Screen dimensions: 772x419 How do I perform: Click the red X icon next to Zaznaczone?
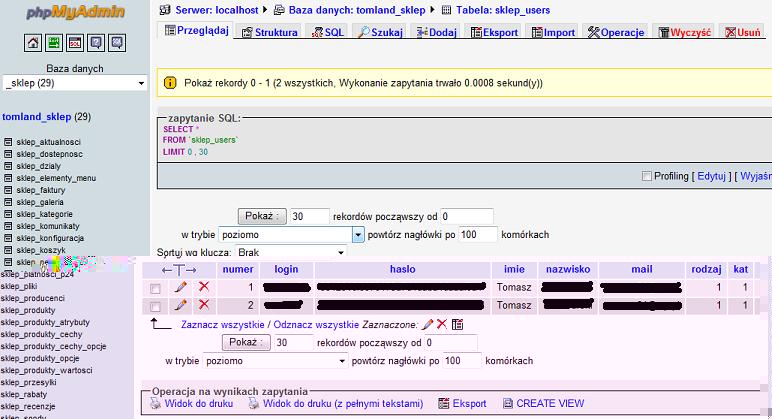pos(442,325)
